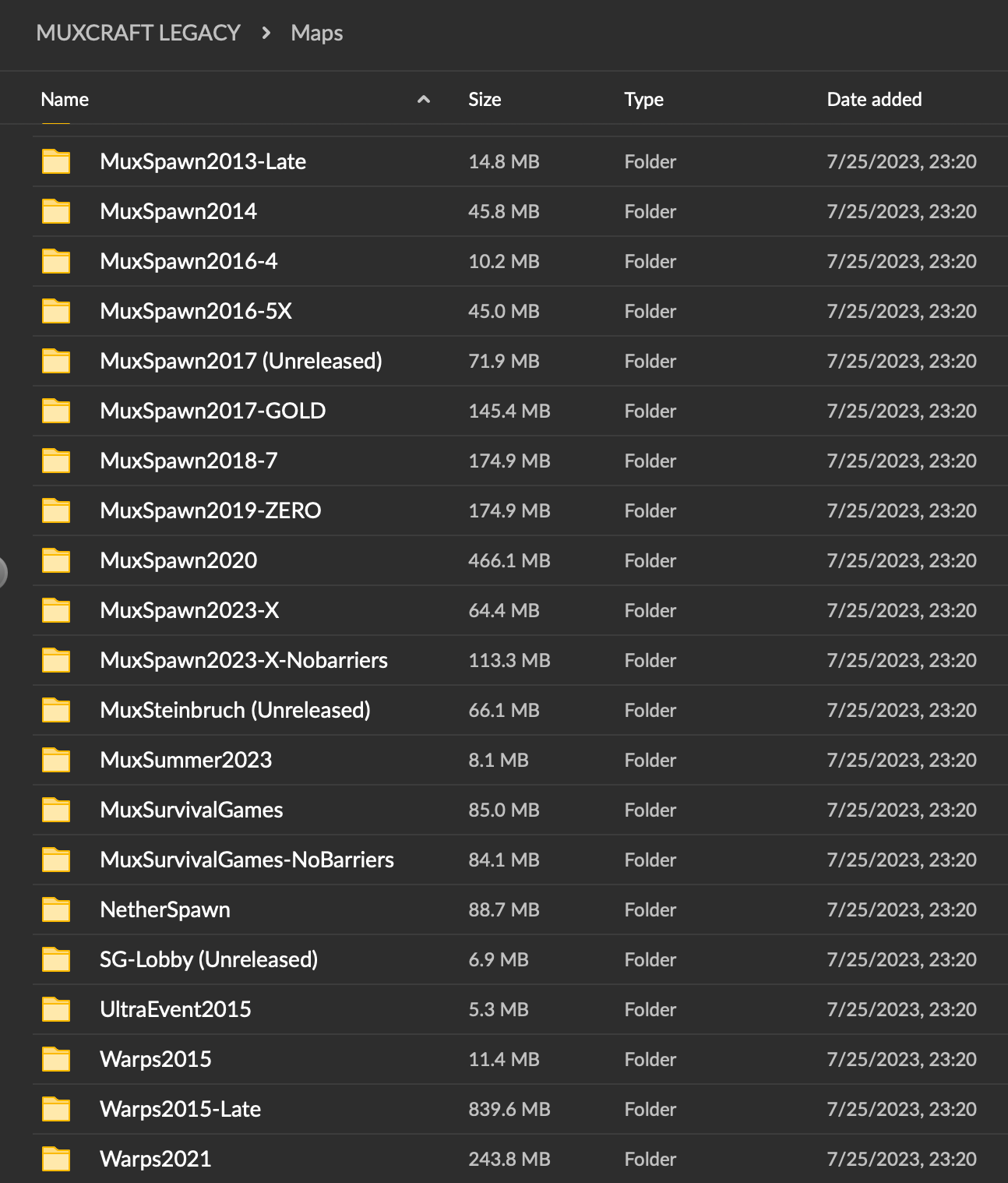Navigate to MUXCRAFT LEGACY breadcrumb
Viewport: 1008px width, 1183px height.
(138, 33)
